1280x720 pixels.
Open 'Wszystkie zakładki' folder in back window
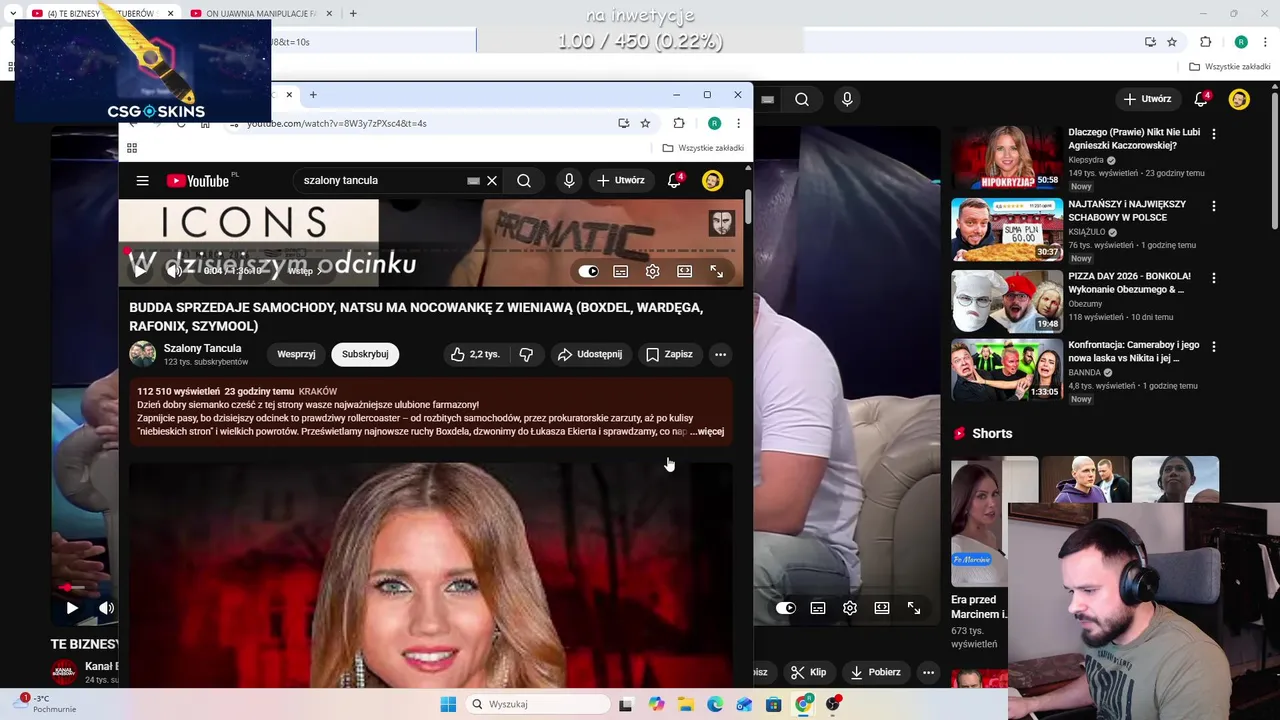click(x=1230, y=67)
